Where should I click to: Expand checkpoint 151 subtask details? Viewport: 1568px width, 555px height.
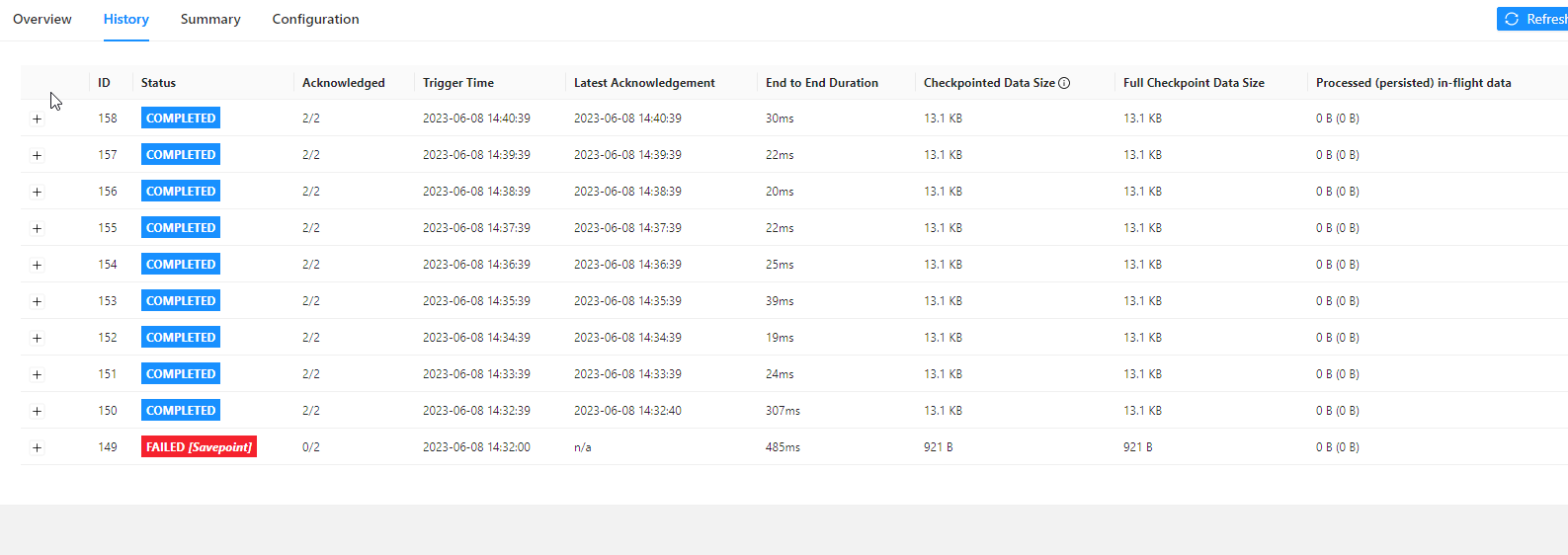click(37, 375)
